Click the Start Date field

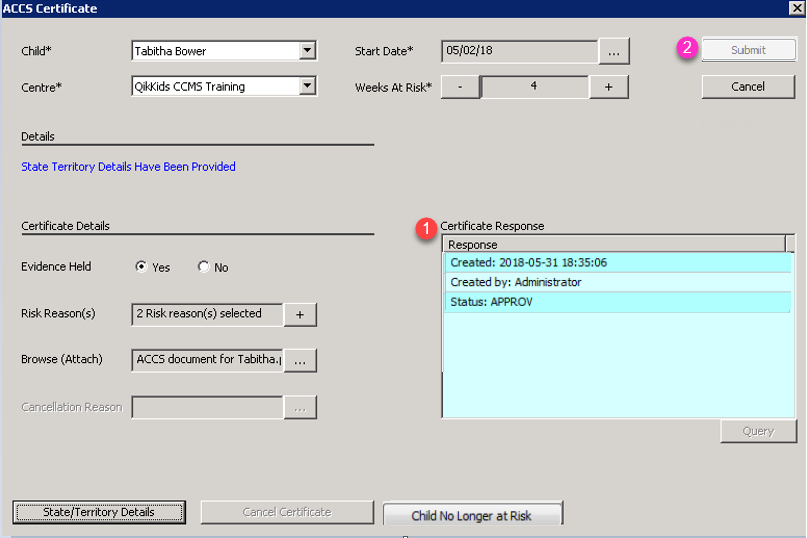pyautogui.click(x=519, y=50)
